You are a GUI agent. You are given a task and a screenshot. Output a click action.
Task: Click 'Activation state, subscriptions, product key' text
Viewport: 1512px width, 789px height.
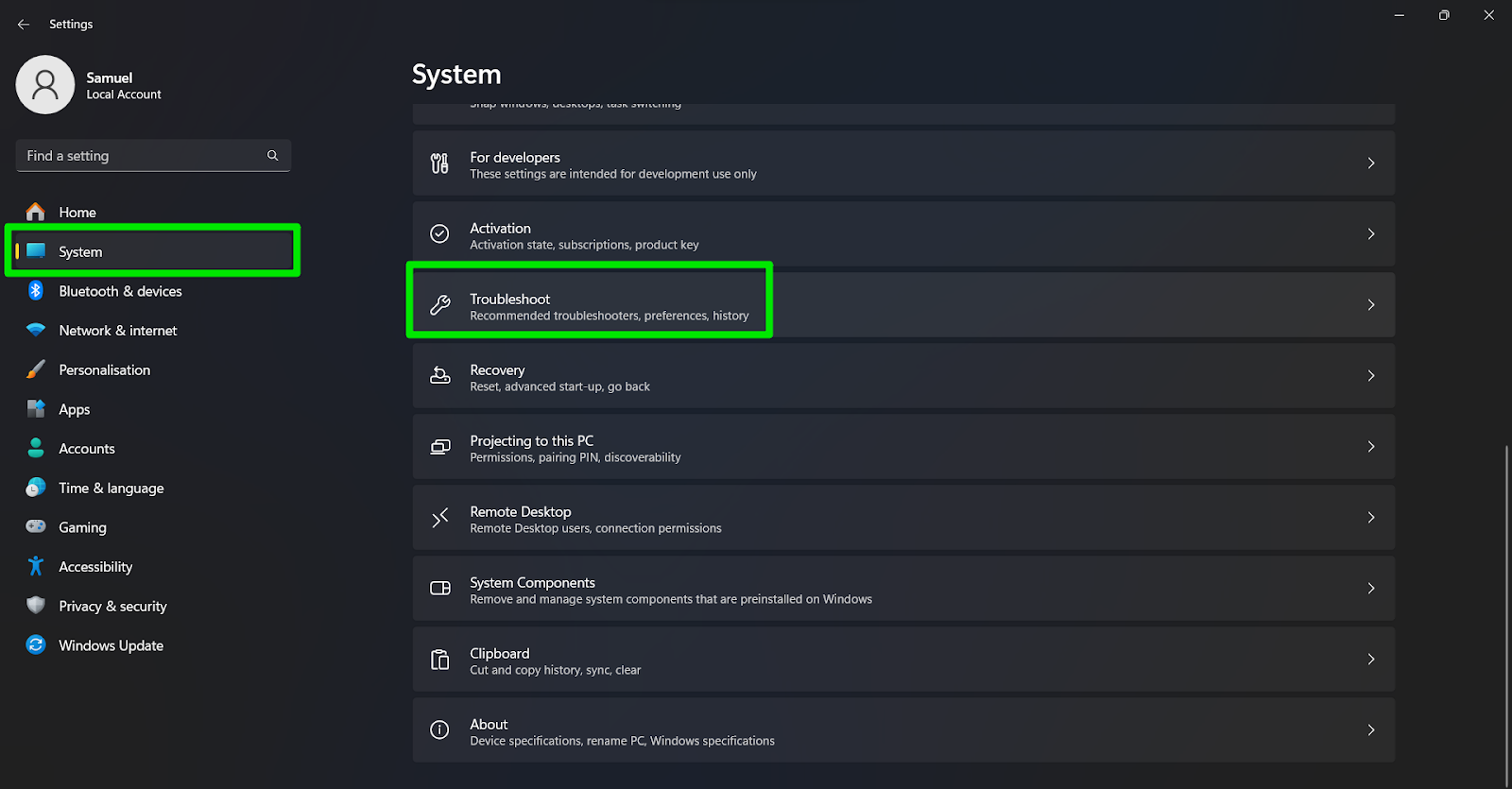click(584, 245)
